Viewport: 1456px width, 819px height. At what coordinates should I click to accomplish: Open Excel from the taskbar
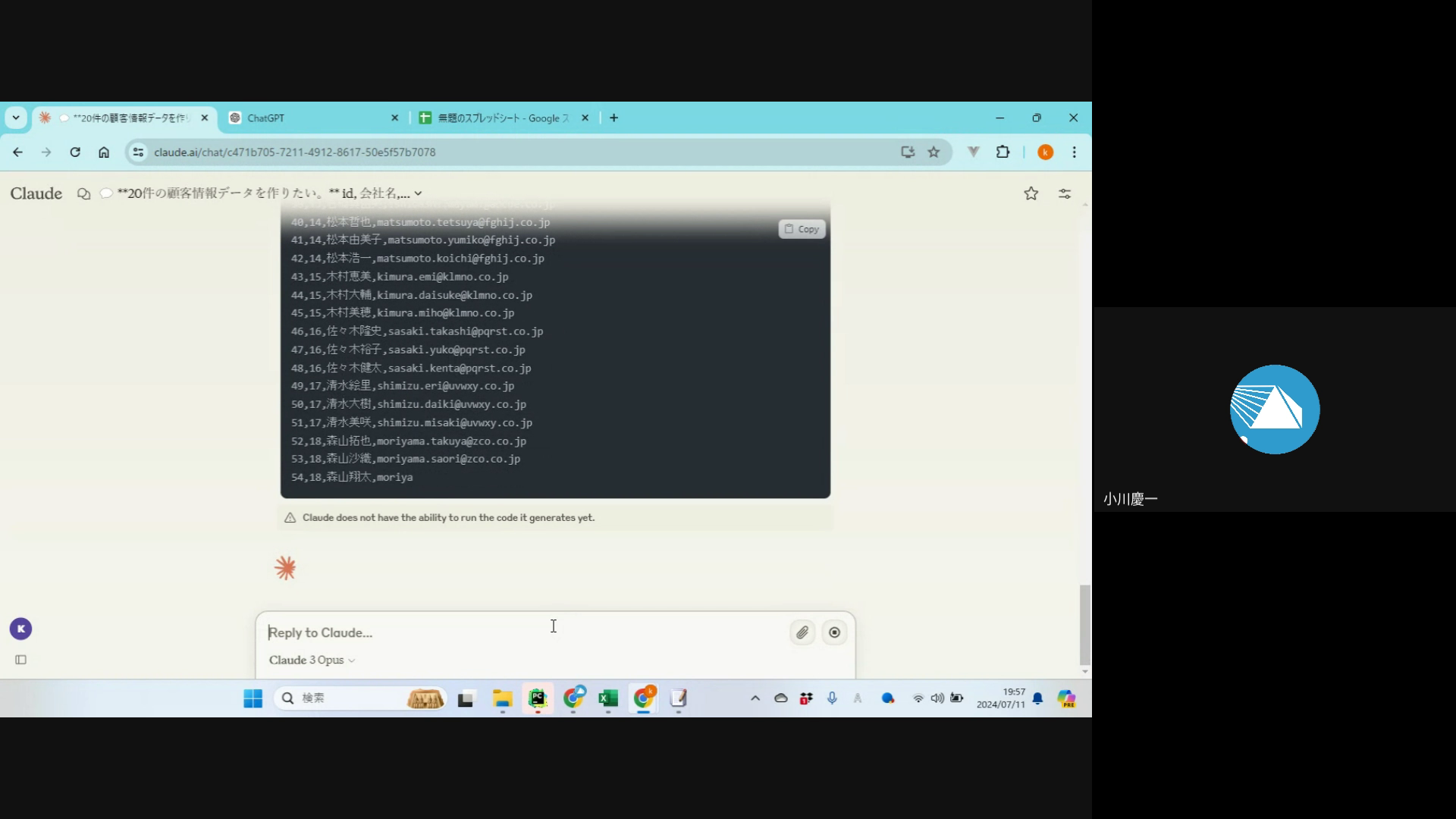(x=608, y=698)
